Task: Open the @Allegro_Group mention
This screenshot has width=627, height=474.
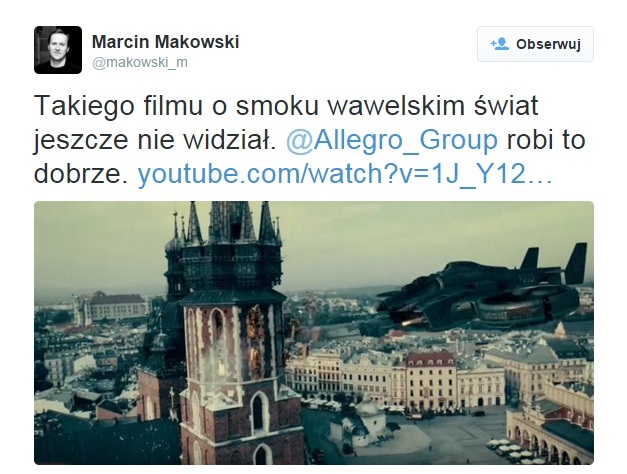Action: click(392, 140)
